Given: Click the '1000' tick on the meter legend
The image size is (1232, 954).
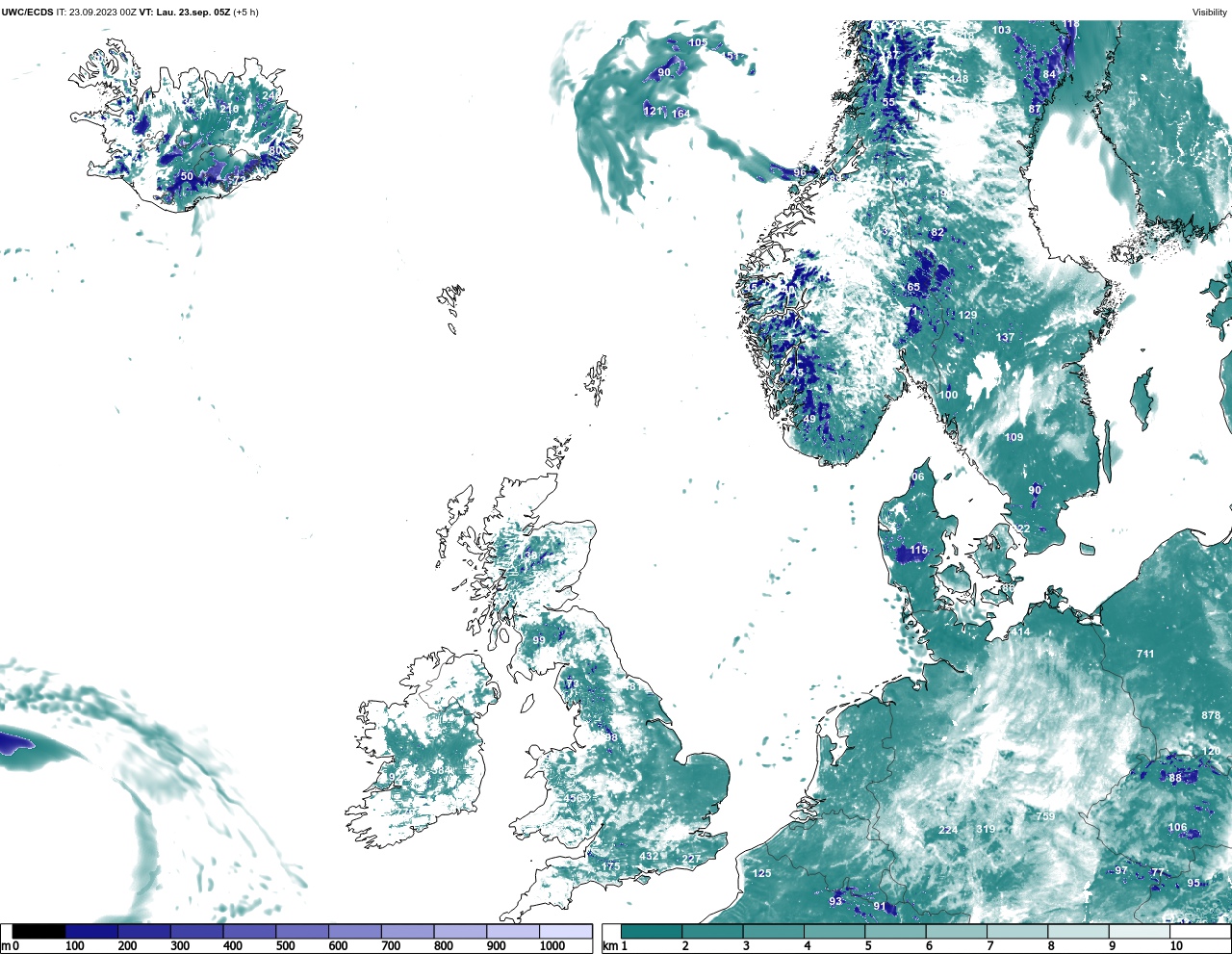Looking at the screenshot, I should (552, 946).
